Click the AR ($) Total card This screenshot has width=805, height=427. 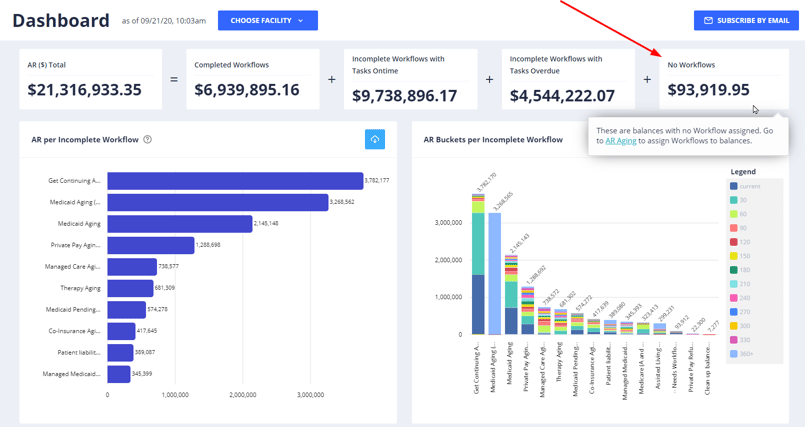91,79
